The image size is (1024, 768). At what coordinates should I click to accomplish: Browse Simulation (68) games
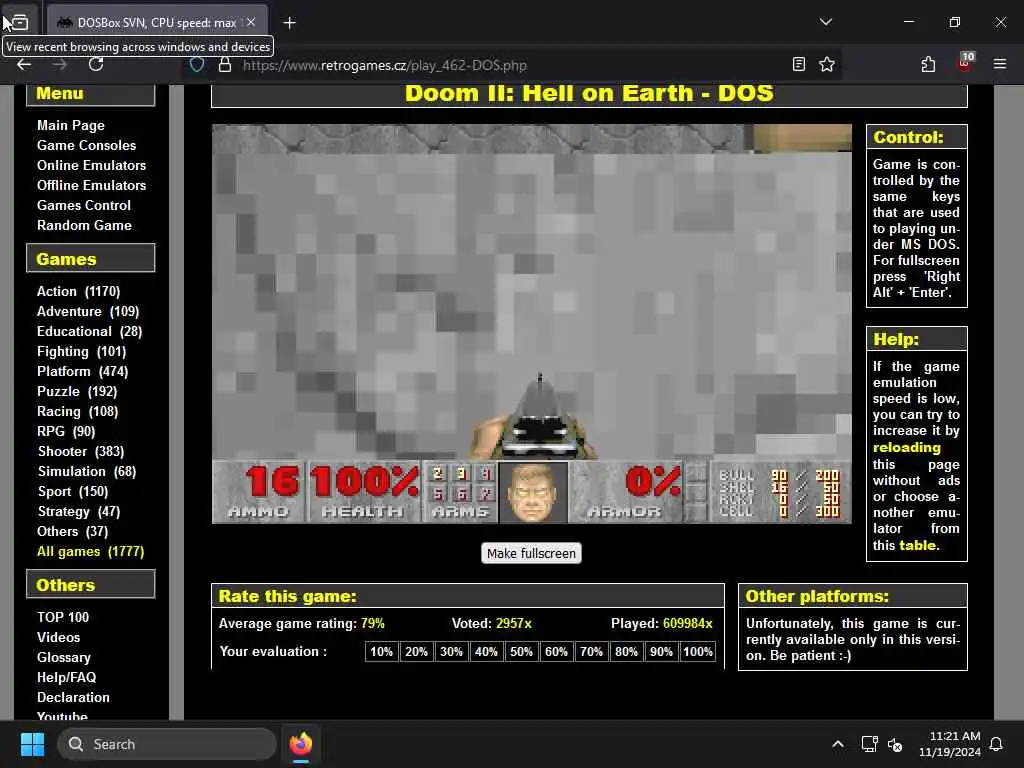tap(87, 472)
